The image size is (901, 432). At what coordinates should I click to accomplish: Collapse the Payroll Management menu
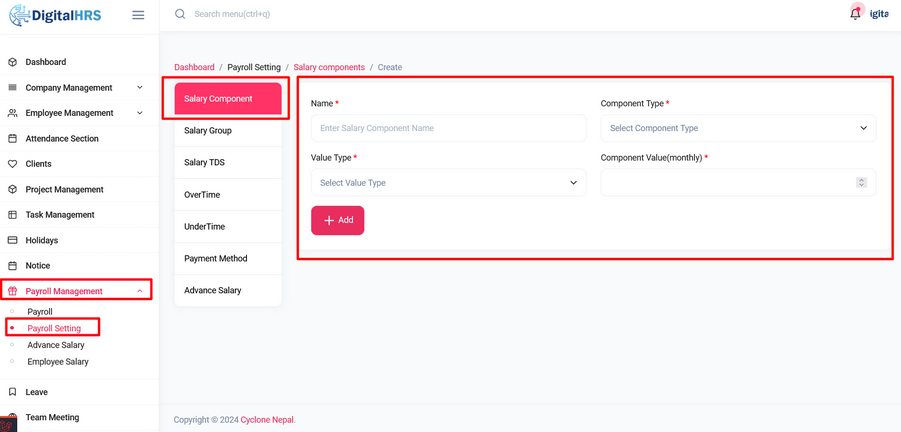point(139,292)
